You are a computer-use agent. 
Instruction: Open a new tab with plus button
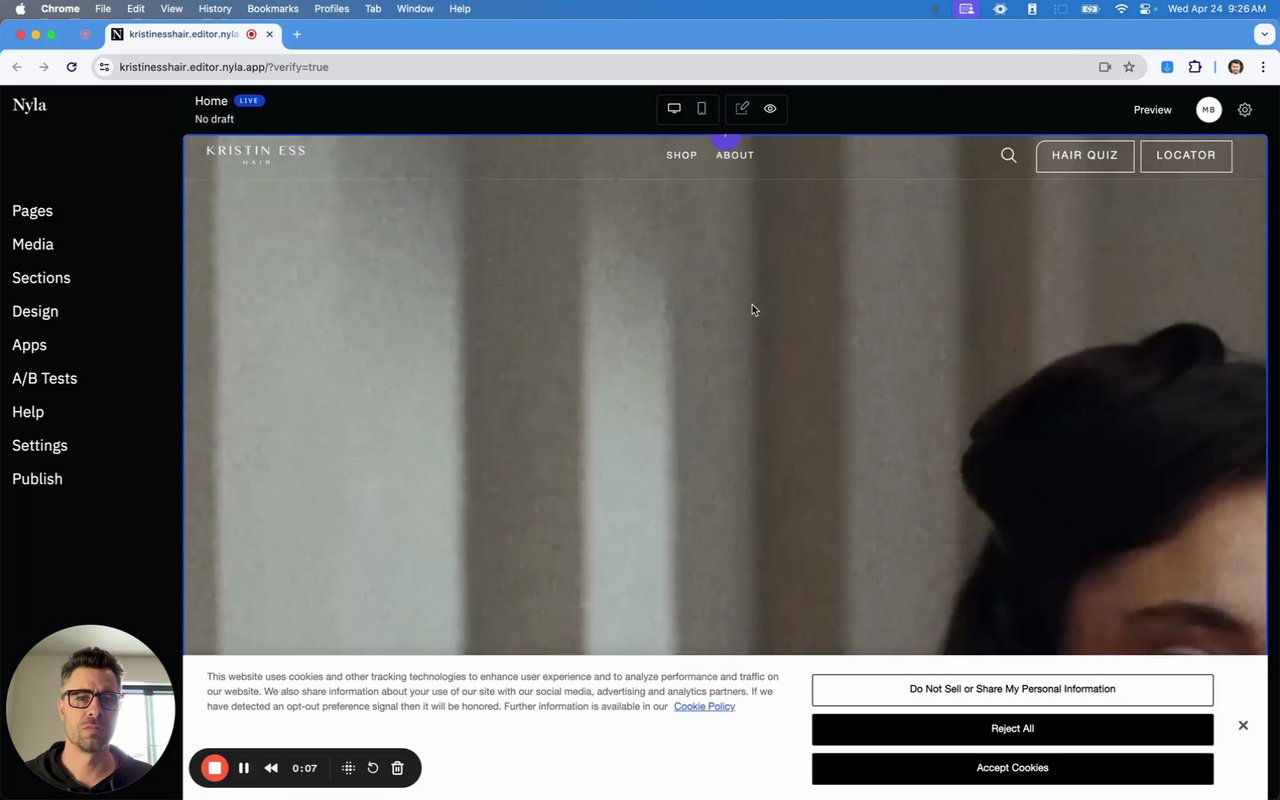coord(297,34)
